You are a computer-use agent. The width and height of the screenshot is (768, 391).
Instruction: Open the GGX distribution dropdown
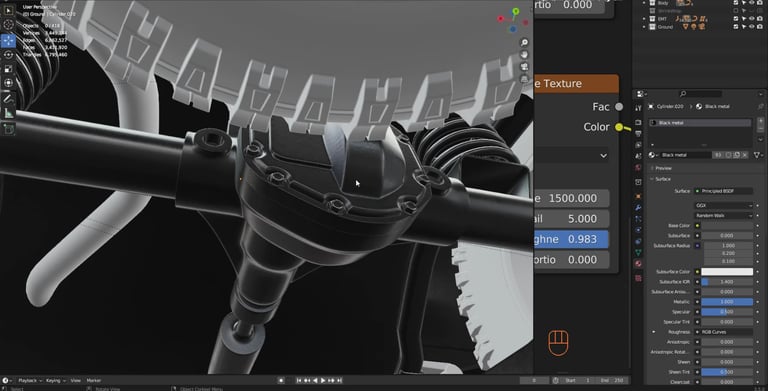coord(723,205)
